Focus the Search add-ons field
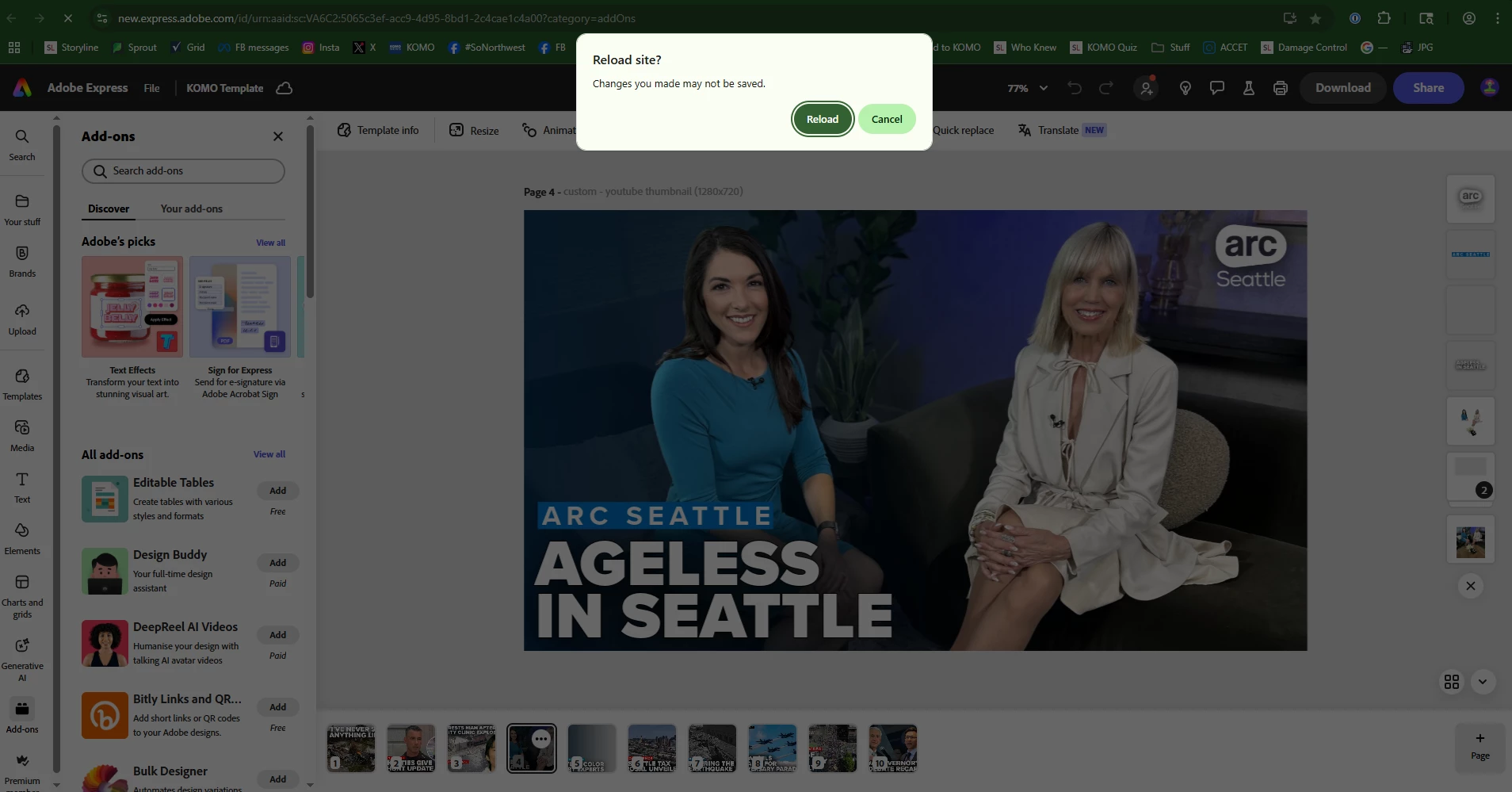Image resolution: width=1512 pixels, height=792 pixels. click(x=183, y=171)
